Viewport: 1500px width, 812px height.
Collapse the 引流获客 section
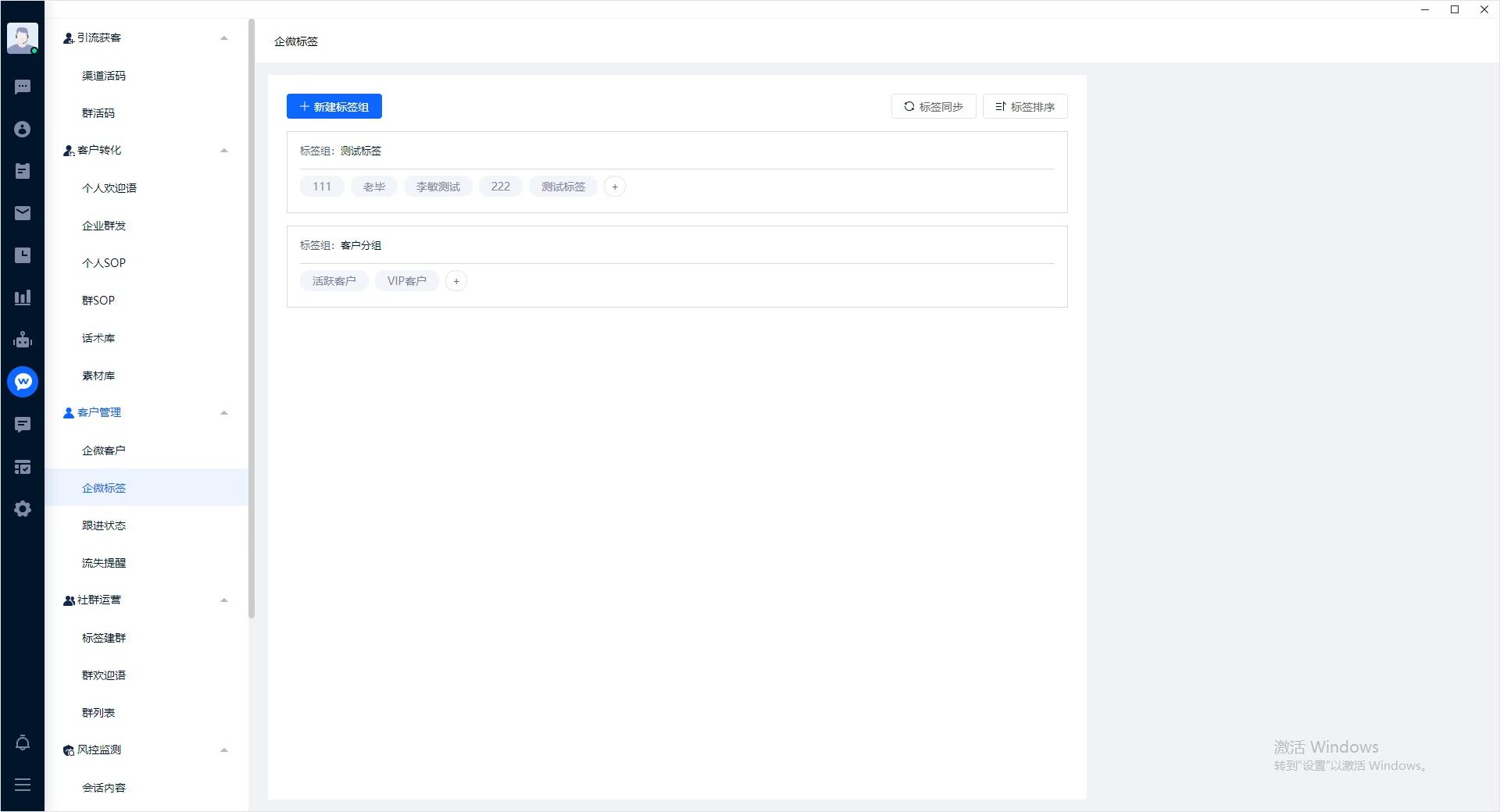(x=224, y=37)
